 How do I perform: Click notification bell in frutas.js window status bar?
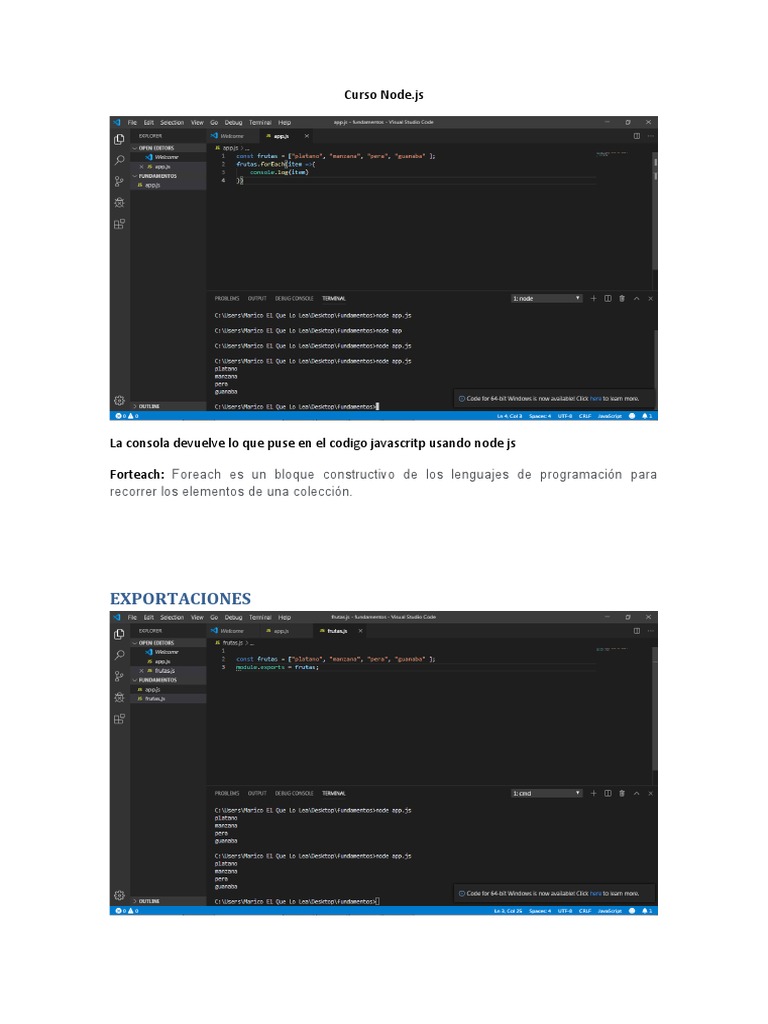(x=647, y=911)
